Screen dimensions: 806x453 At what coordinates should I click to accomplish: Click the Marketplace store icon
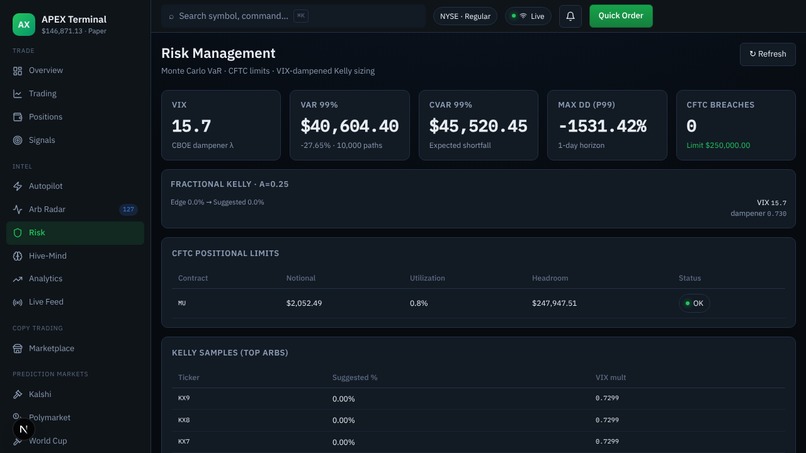click(x=17, y=349)
